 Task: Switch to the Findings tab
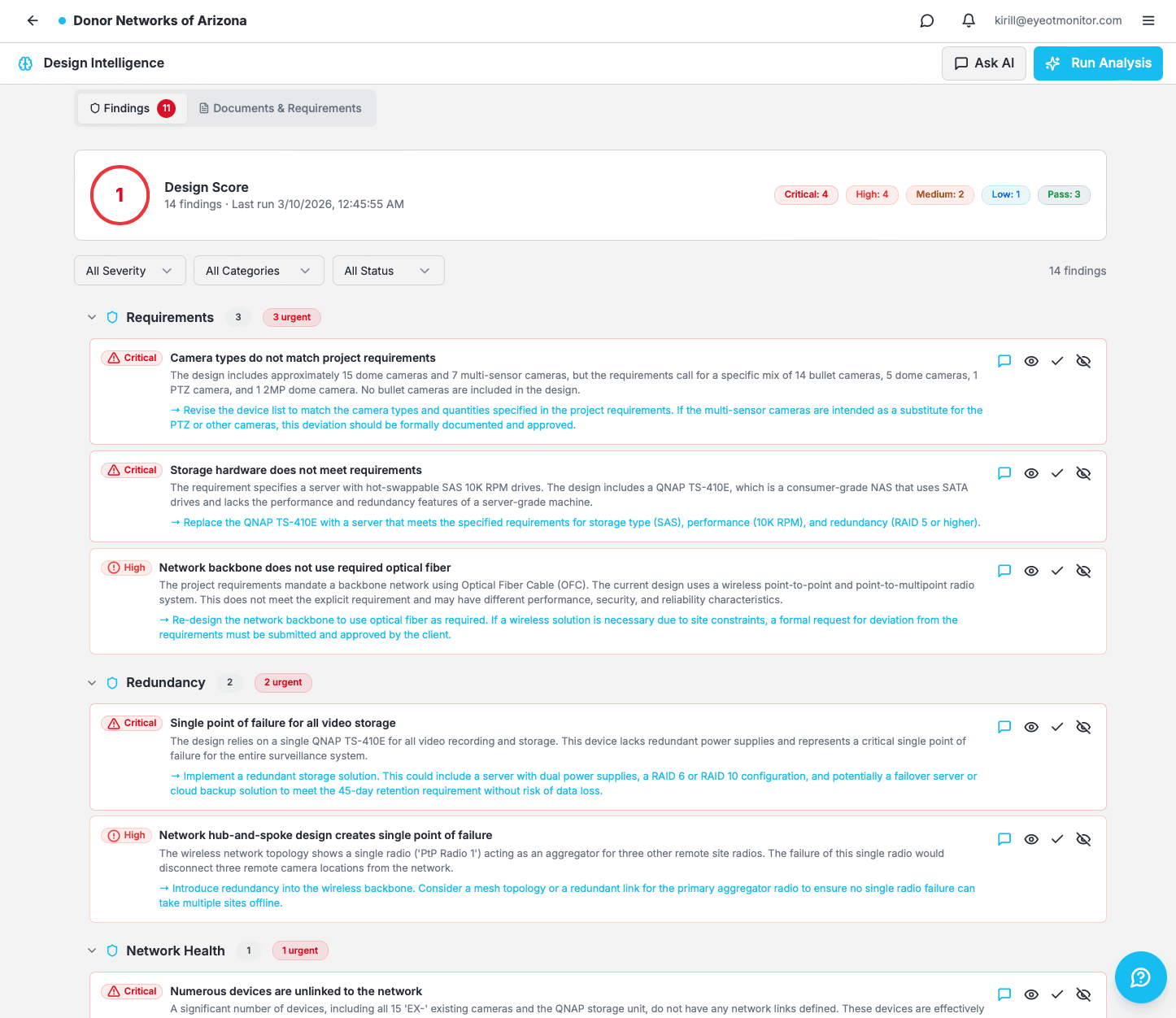(x=132, y=108)
